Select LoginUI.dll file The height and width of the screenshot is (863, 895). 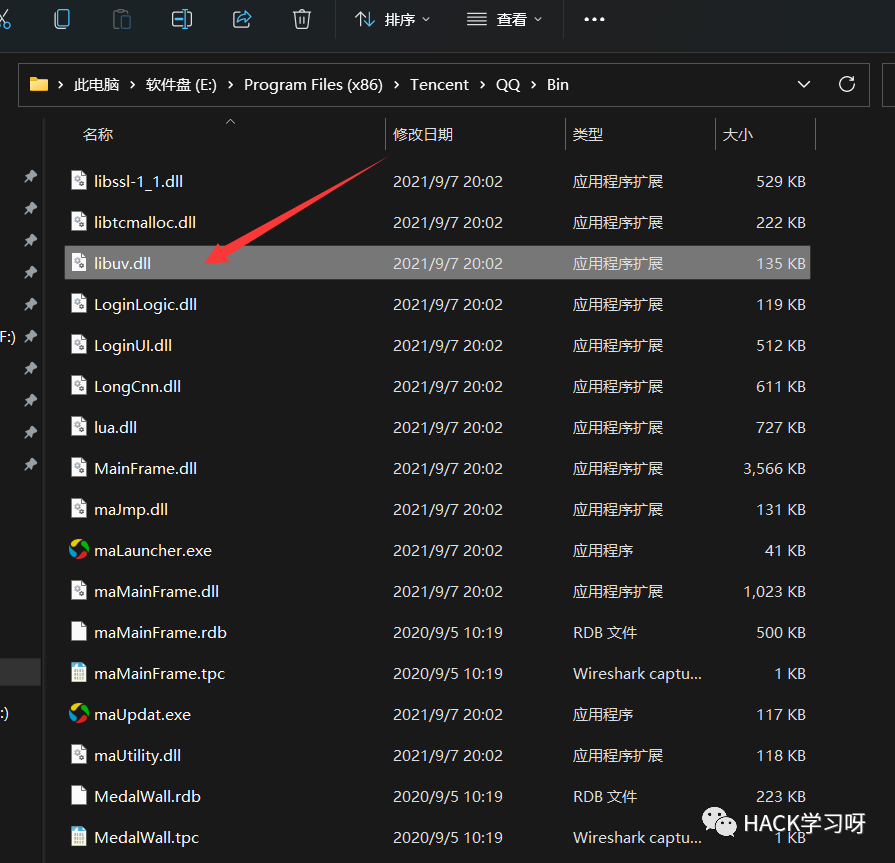tap(437, 345)
